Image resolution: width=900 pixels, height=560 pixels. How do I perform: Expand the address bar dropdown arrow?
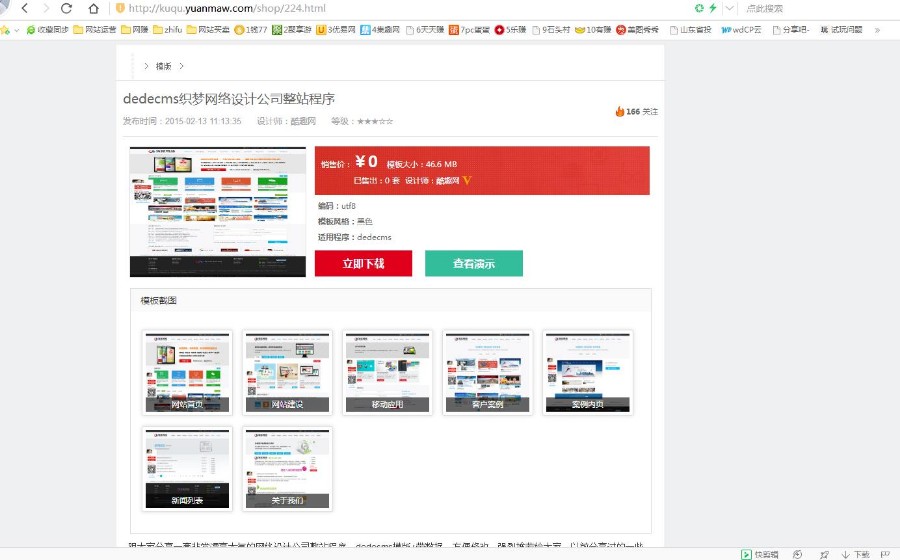[x=729, y=8]
